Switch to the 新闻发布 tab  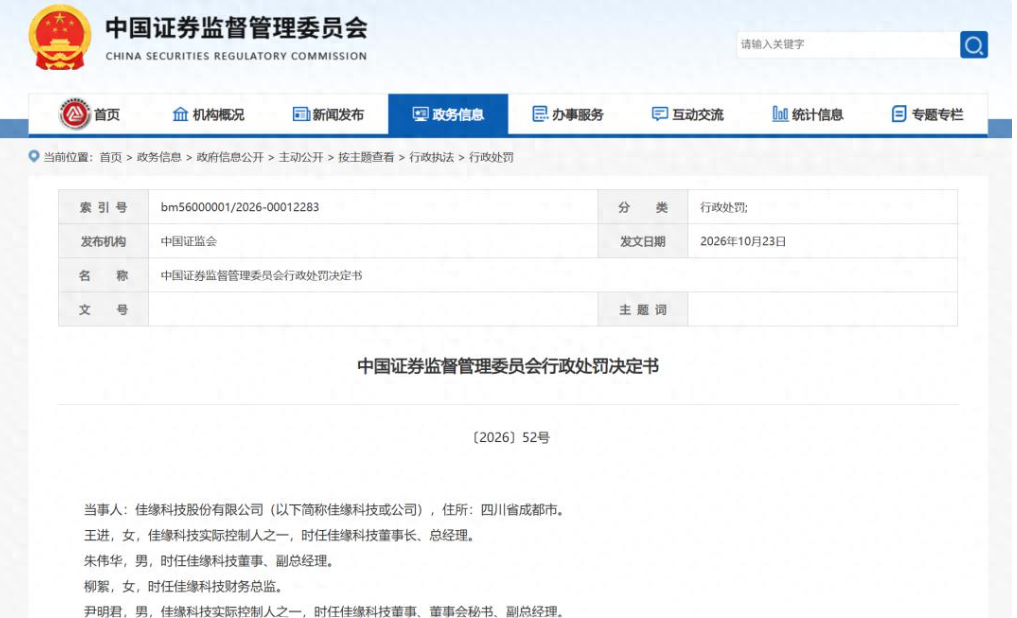tap(328, 115)
